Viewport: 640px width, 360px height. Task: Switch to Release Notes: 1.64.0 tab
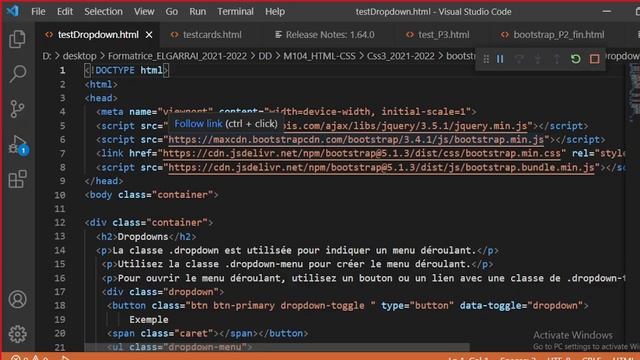tap(330, 35)
